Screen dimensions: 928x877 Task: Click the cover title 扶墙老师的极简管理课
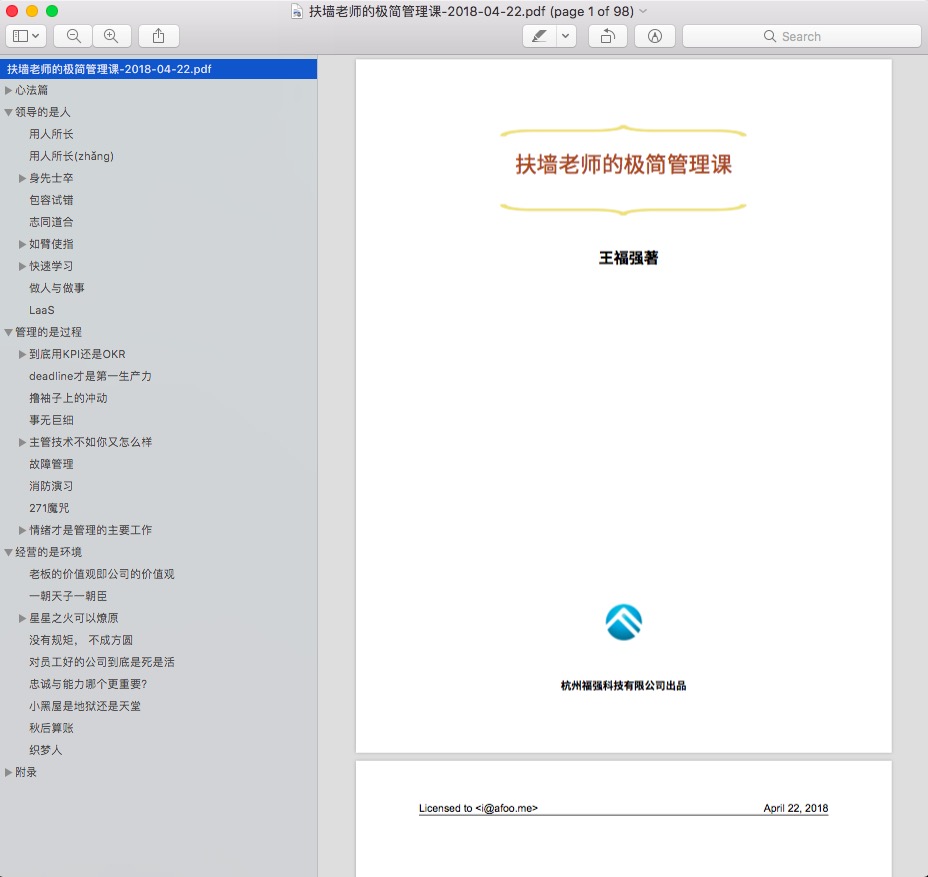[623, 165]
